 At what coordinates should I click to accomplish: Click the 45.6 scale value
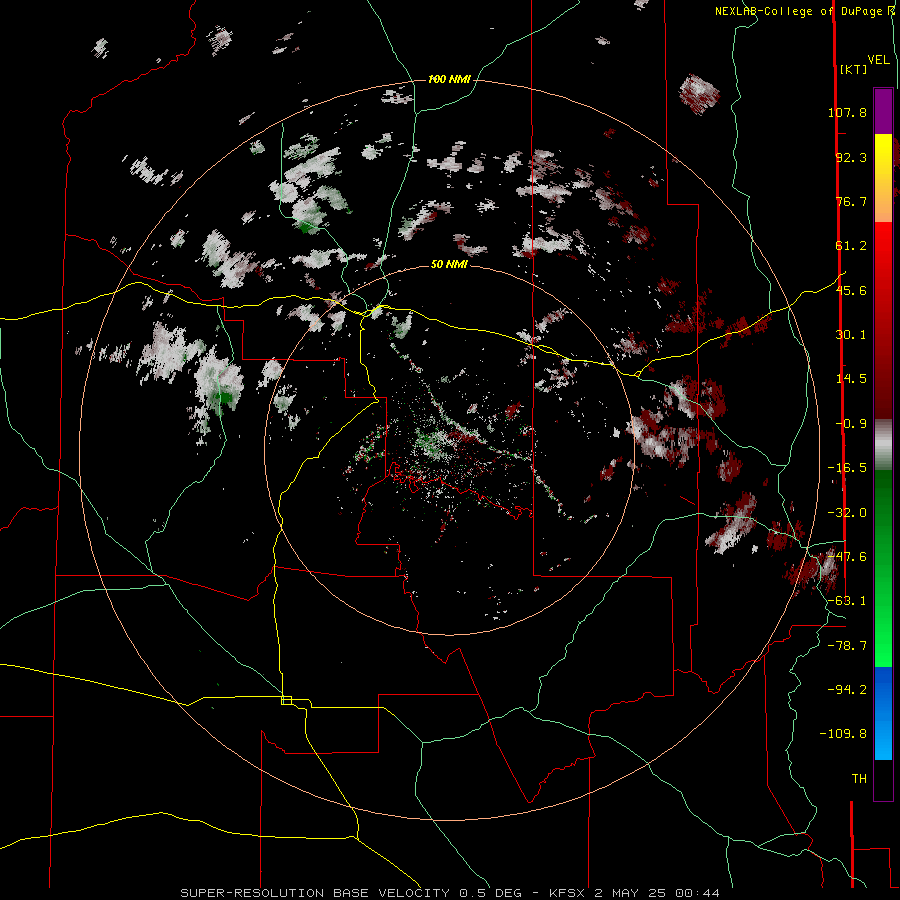click(851, 290)
